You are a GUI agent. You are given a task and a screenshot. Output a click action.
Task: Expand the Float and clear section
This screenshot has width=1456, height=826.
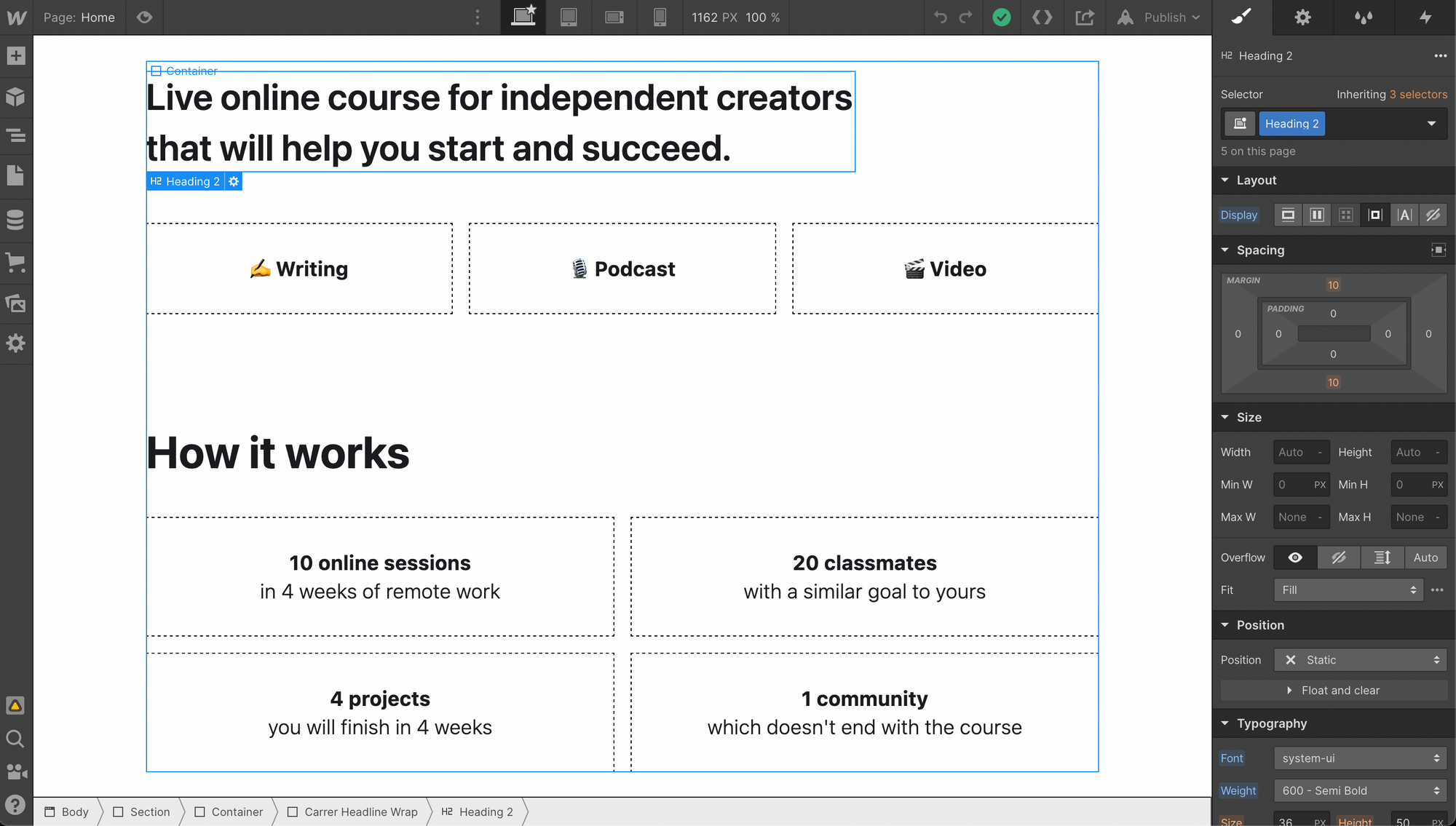pos(1334,690)
